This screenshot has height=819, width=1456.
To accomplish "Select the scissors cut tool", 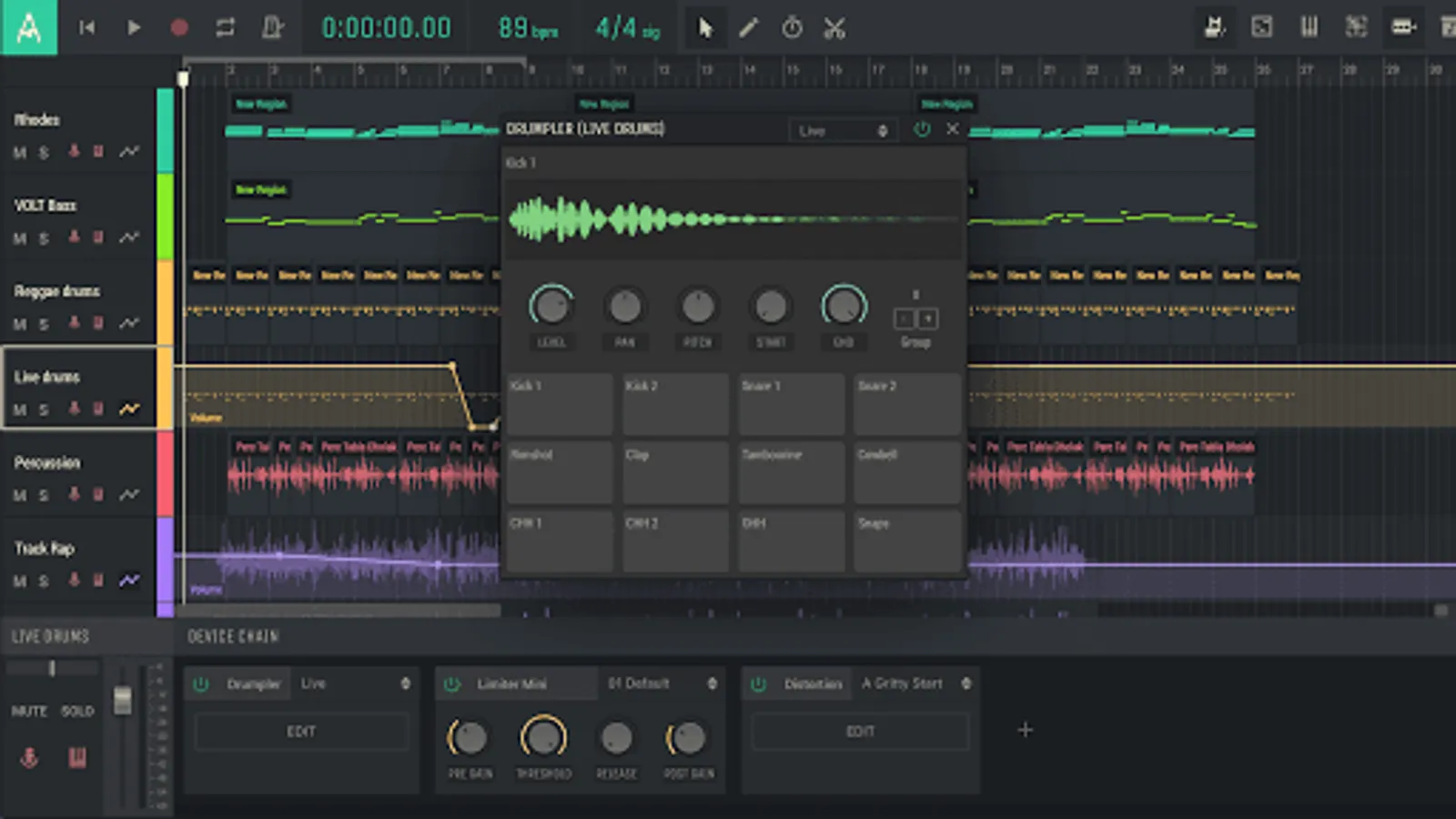I will [x=834, y=28].
